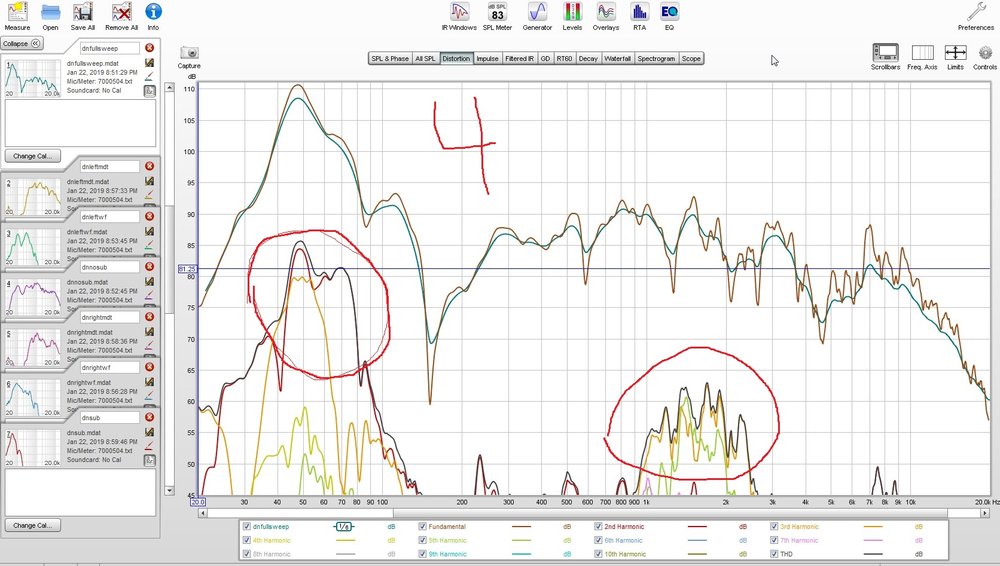
Task: Open graph Controls gear
Action: coord(985,57)
